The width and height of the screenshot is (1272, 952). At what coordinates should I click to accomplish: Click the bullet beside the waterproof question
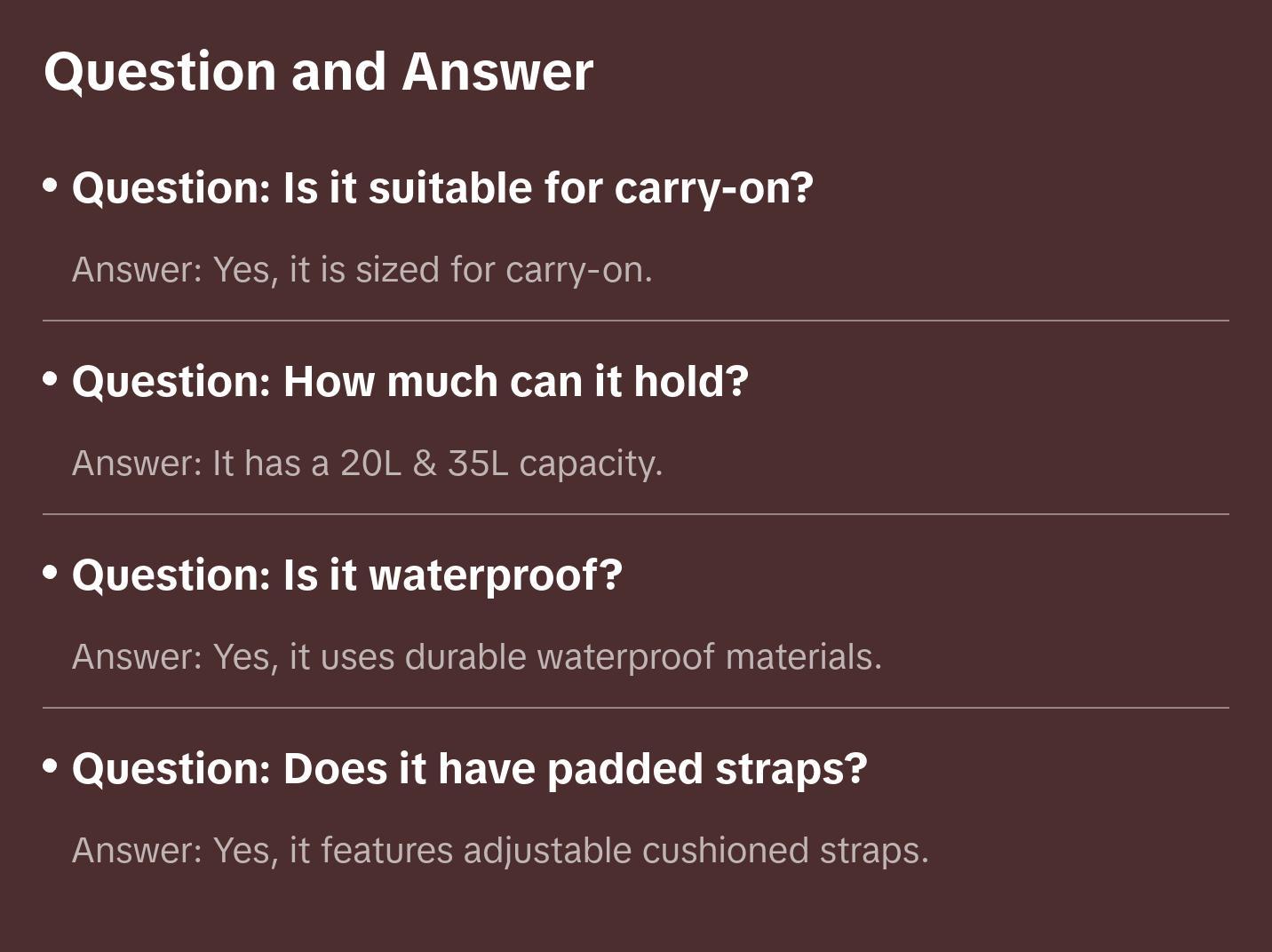click(51, 573)
